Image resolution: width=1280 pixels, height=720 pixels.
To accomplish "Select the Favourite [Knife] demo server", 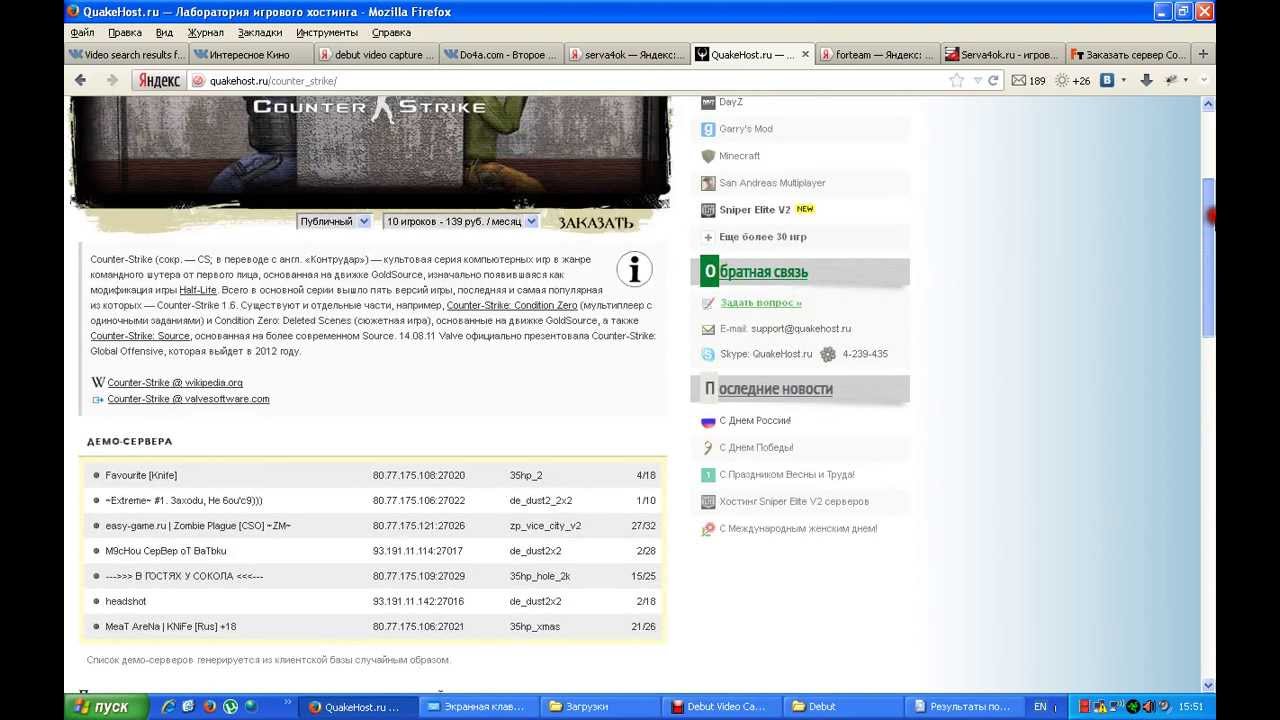I will (x=372, y=475).
